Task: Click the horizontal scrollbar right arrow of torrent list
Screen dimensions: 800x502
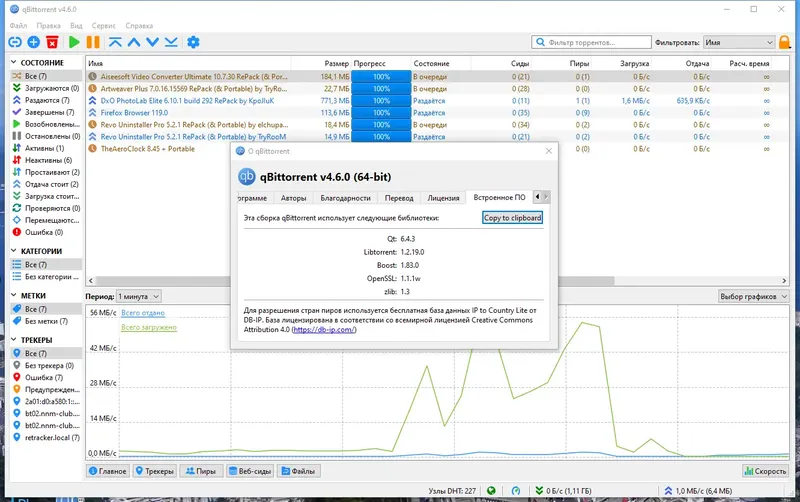Action: [x=784, y=281]
